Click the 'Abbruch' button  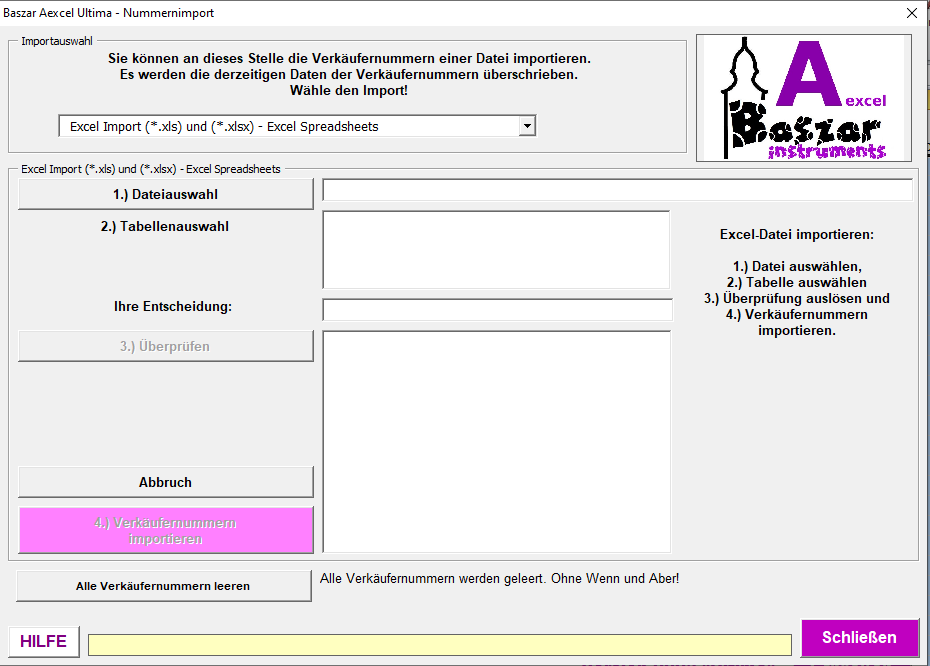pyautogui.click(x=165, y=482)
